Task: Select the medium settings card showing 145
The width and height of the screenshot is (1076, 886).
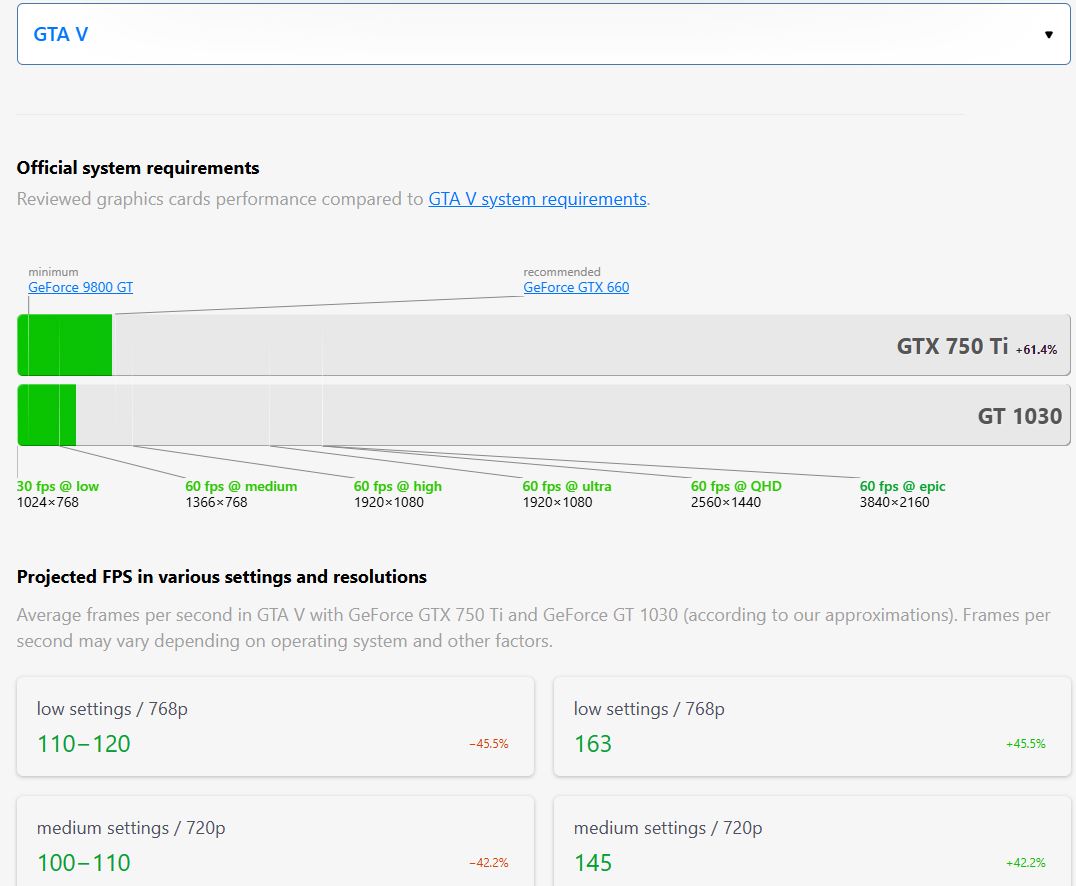Action: coord(812,841)
